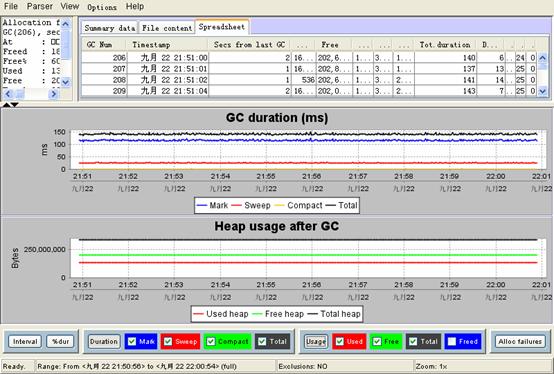554x374 pixels.
Task: Click the upward split-pane collapse arrow
Action: coord(6,105)
